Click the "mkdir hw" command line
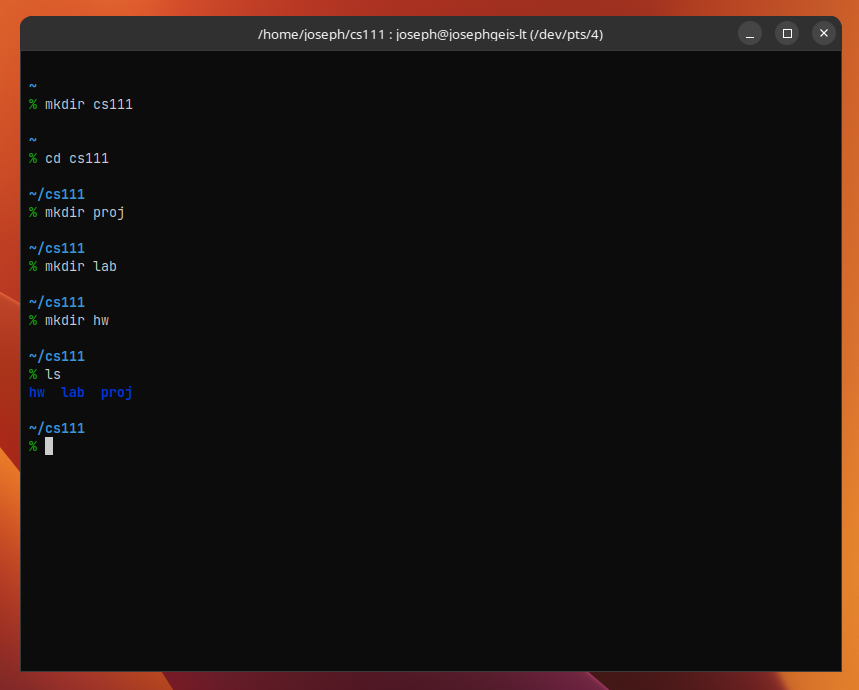 point(76,320)
